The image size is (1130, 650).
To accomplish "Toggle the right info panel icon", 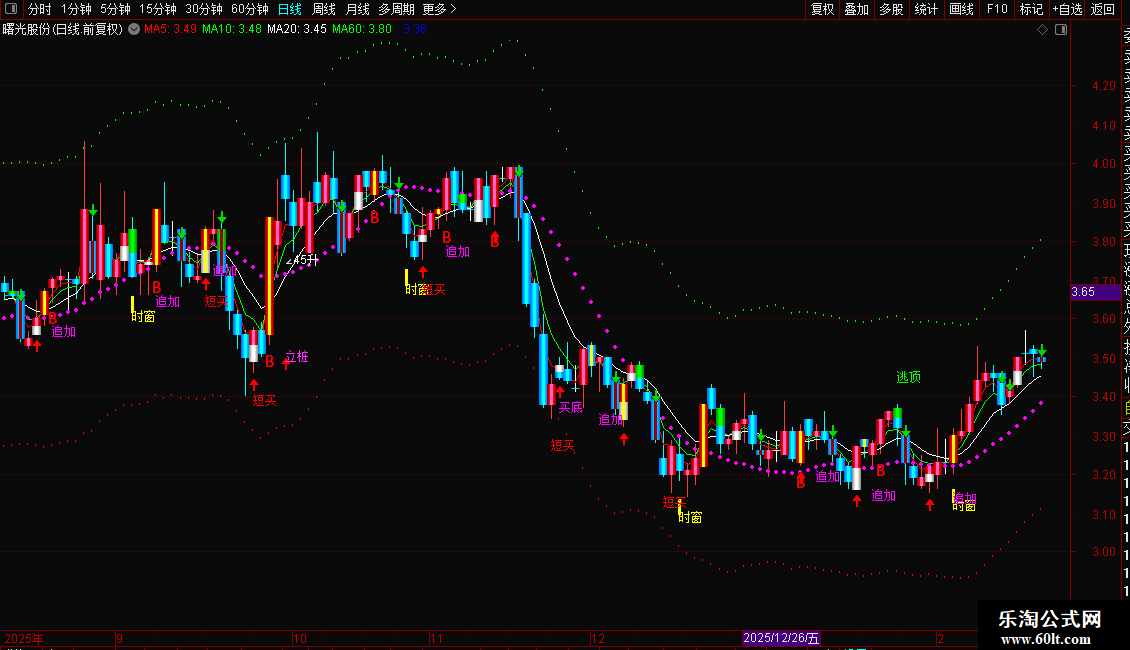I will click(1061, 29).
